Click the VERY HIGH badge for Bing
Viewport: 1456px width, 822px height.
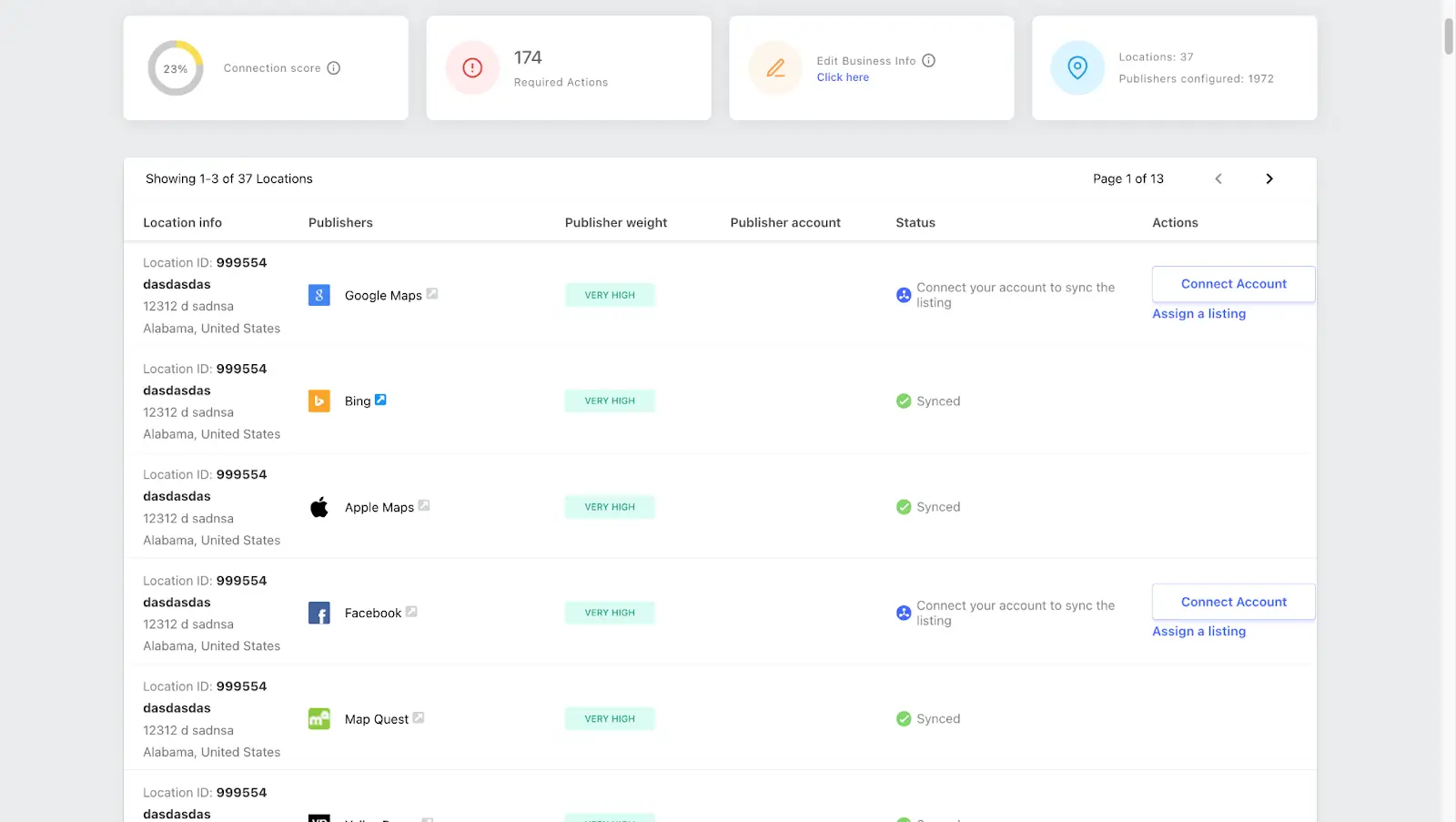pos(610,401)
